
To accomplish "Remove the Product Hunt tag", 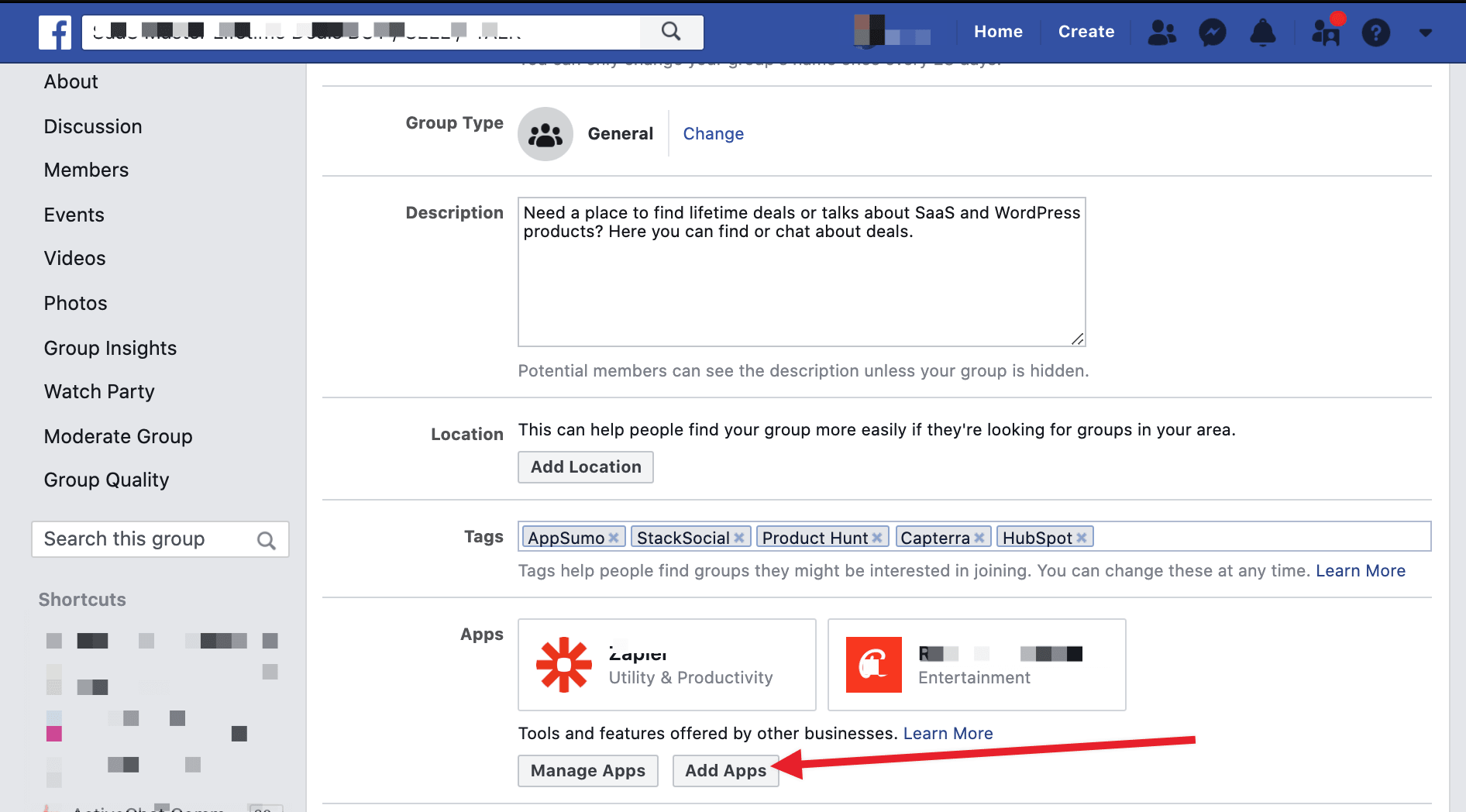I will (877, 538).
